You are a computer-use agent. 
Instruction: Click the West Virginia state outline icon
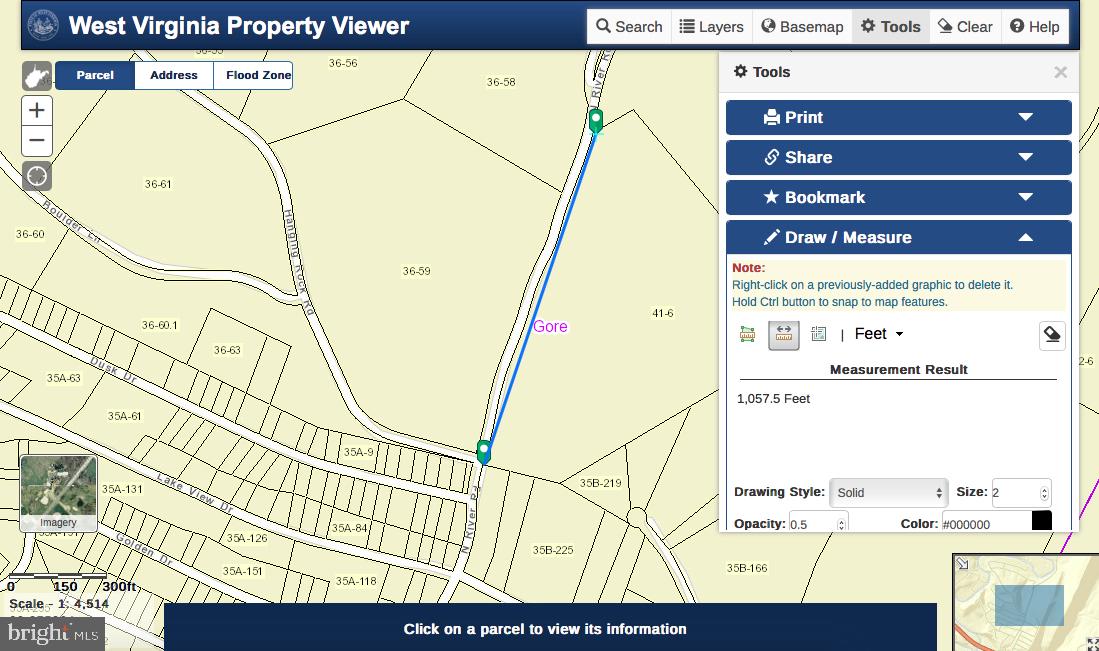click(x=37, y=76)
